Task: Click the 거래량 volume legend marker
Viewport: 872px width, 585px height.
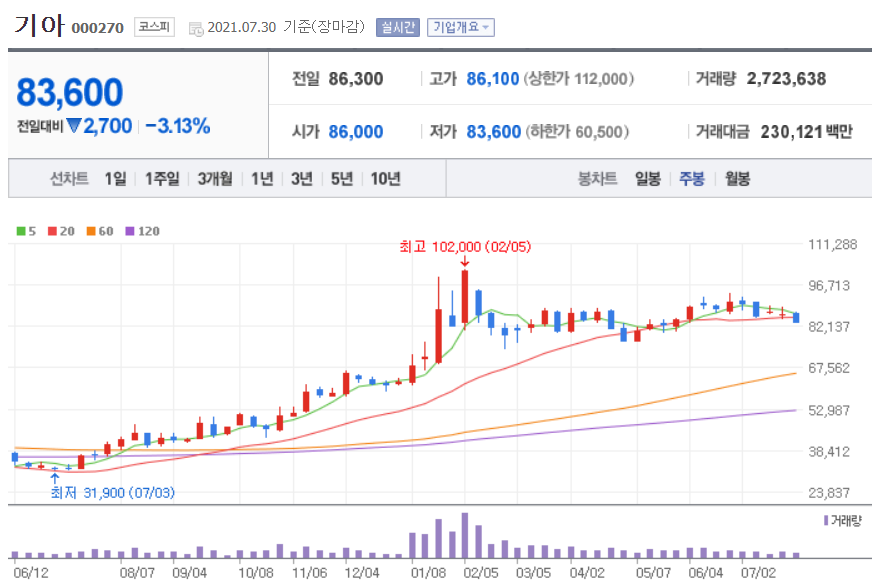Action: click(x=826, y=520)
